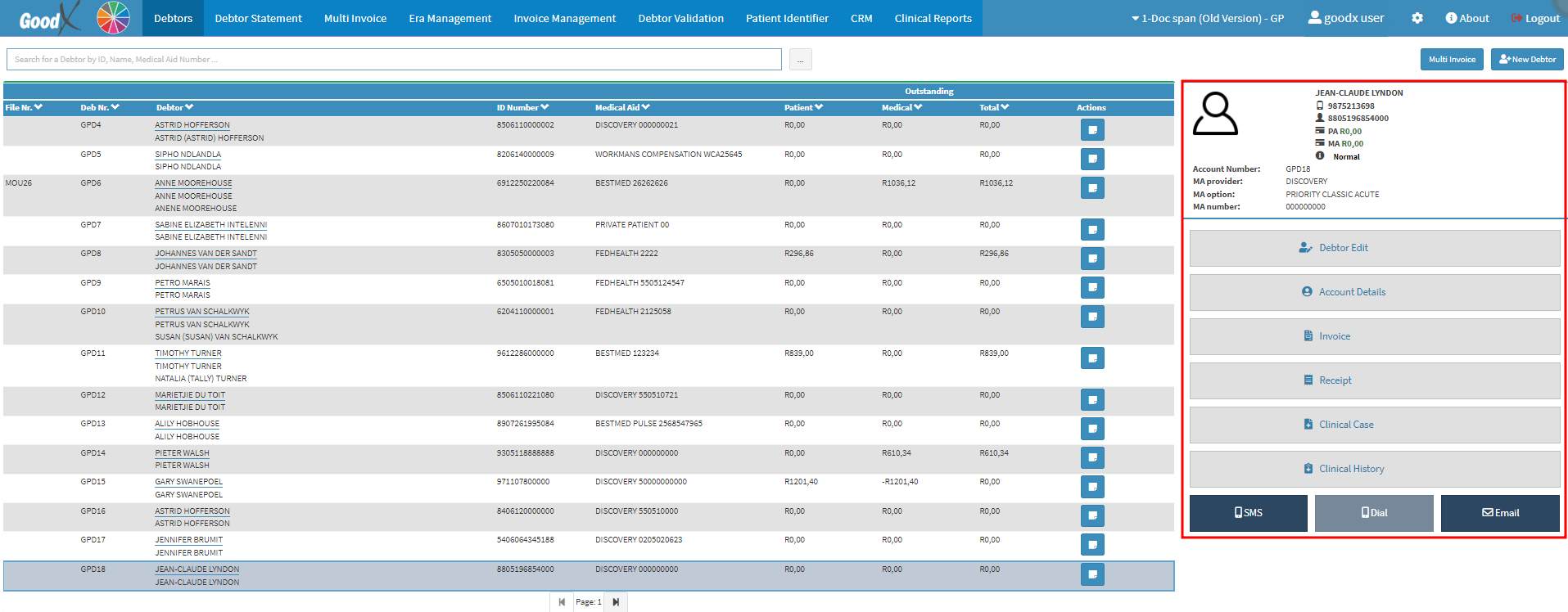
Task: Sort by Medical Aid column
Action: pyautogui.click(x=622, y=107)
